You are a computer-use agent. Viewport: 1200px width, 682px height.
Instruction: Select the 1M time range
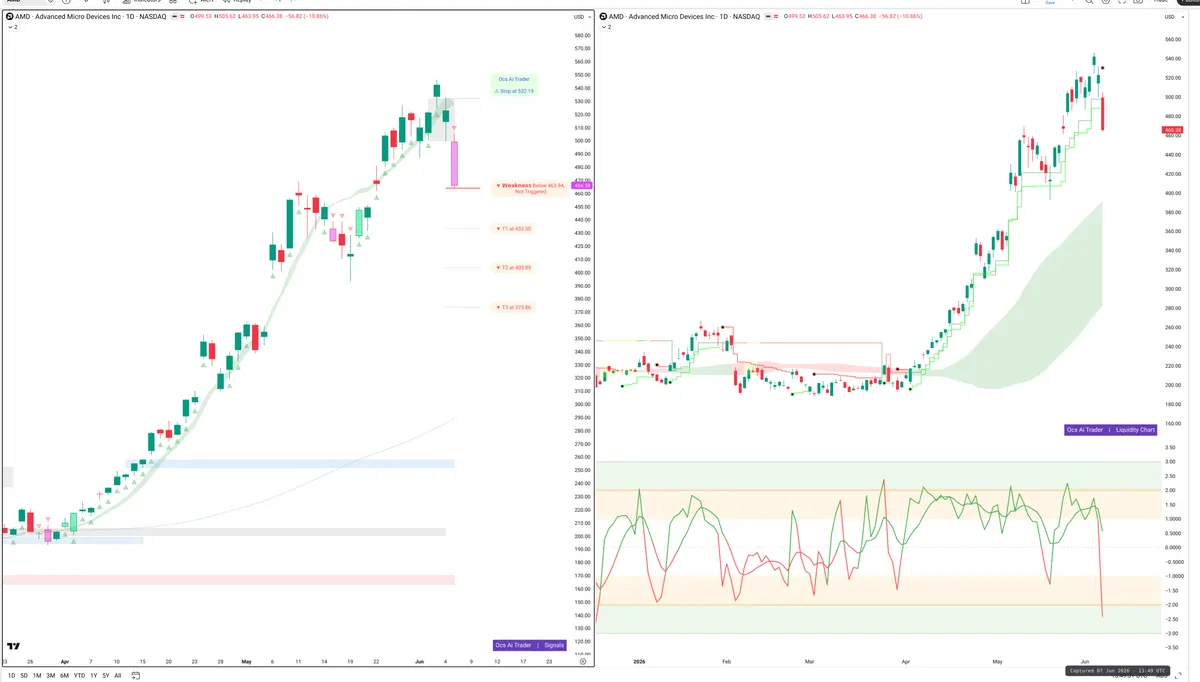coord(37,675)
